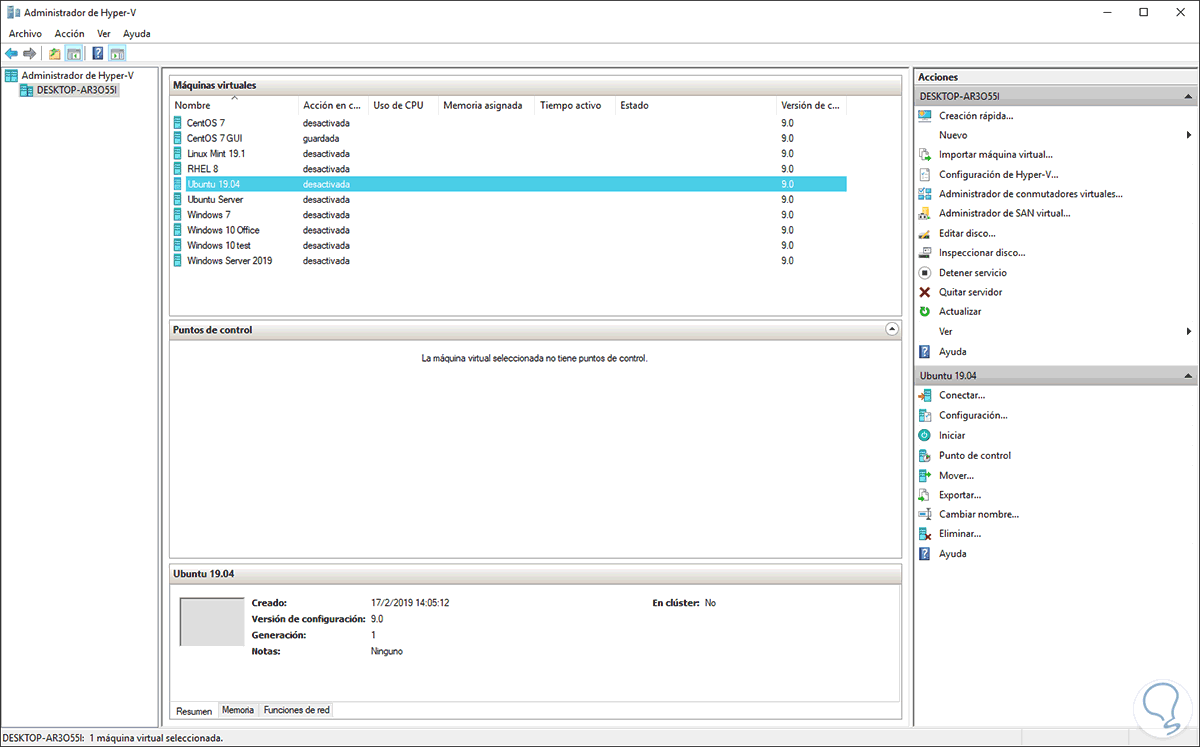
Task: Click the Back arrow toolbar icon
Action: [11, 53]
